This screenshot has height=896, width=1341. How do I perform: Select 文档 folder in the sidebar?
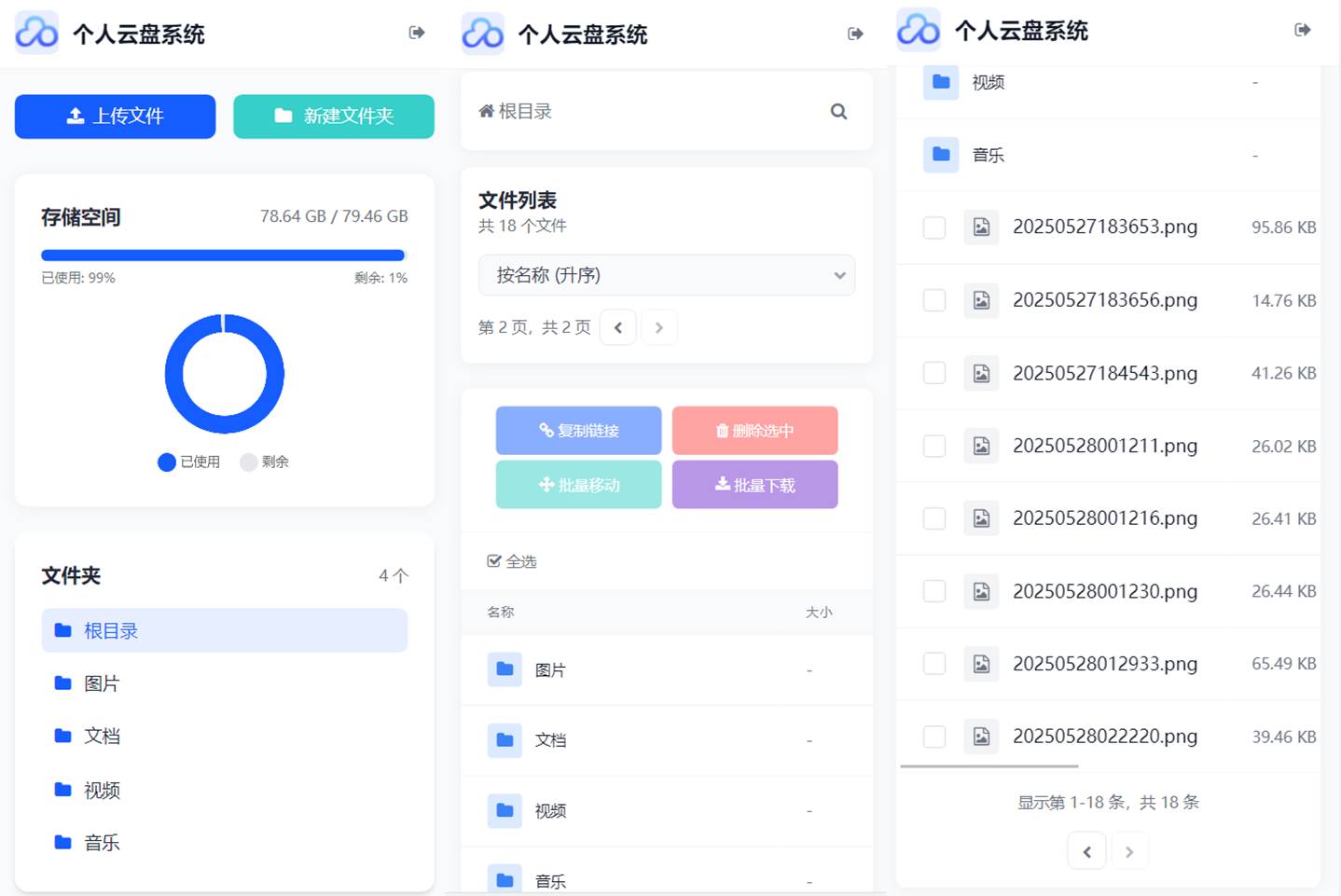[102, 736]
